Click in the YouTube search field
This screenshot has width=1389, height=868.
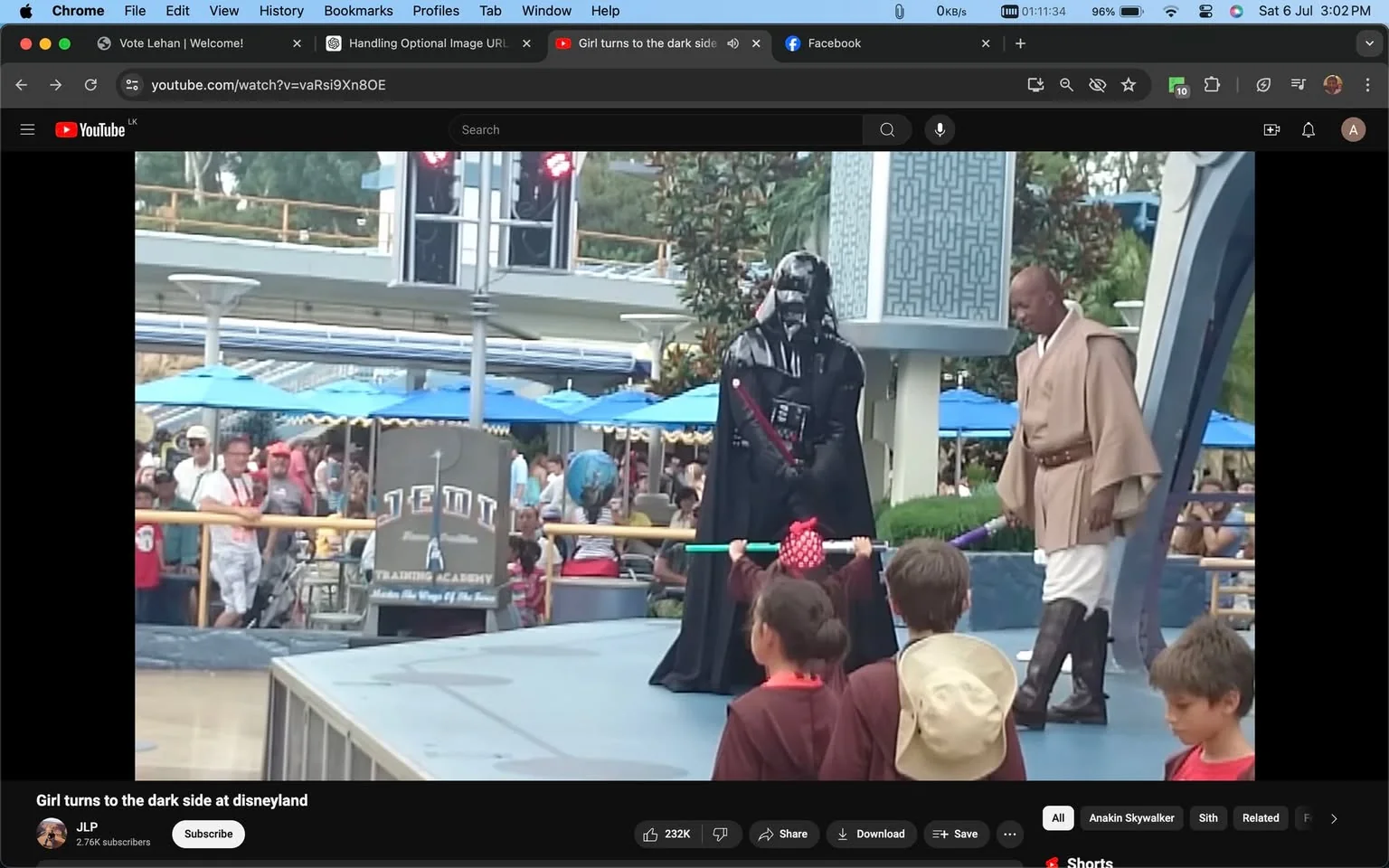656,129
